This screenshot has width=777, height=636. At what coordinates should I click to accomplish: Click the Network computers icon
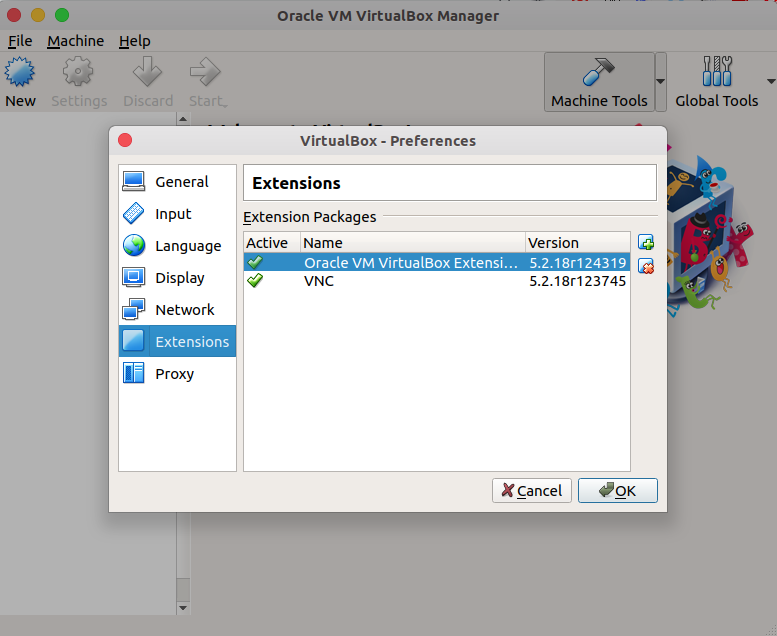[x=133, y=309]
